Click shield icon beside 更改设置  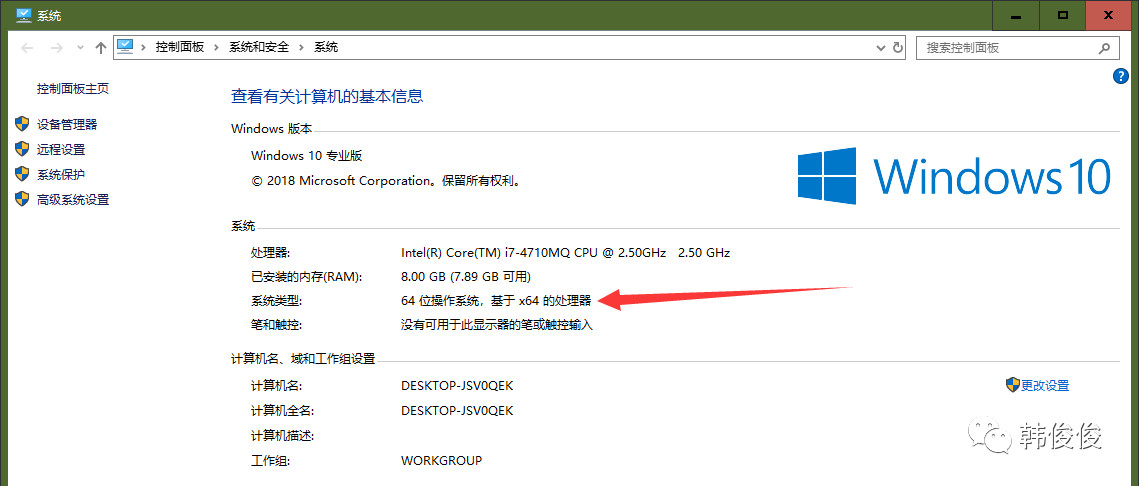pyautogui.click(x=1013, y=385)
